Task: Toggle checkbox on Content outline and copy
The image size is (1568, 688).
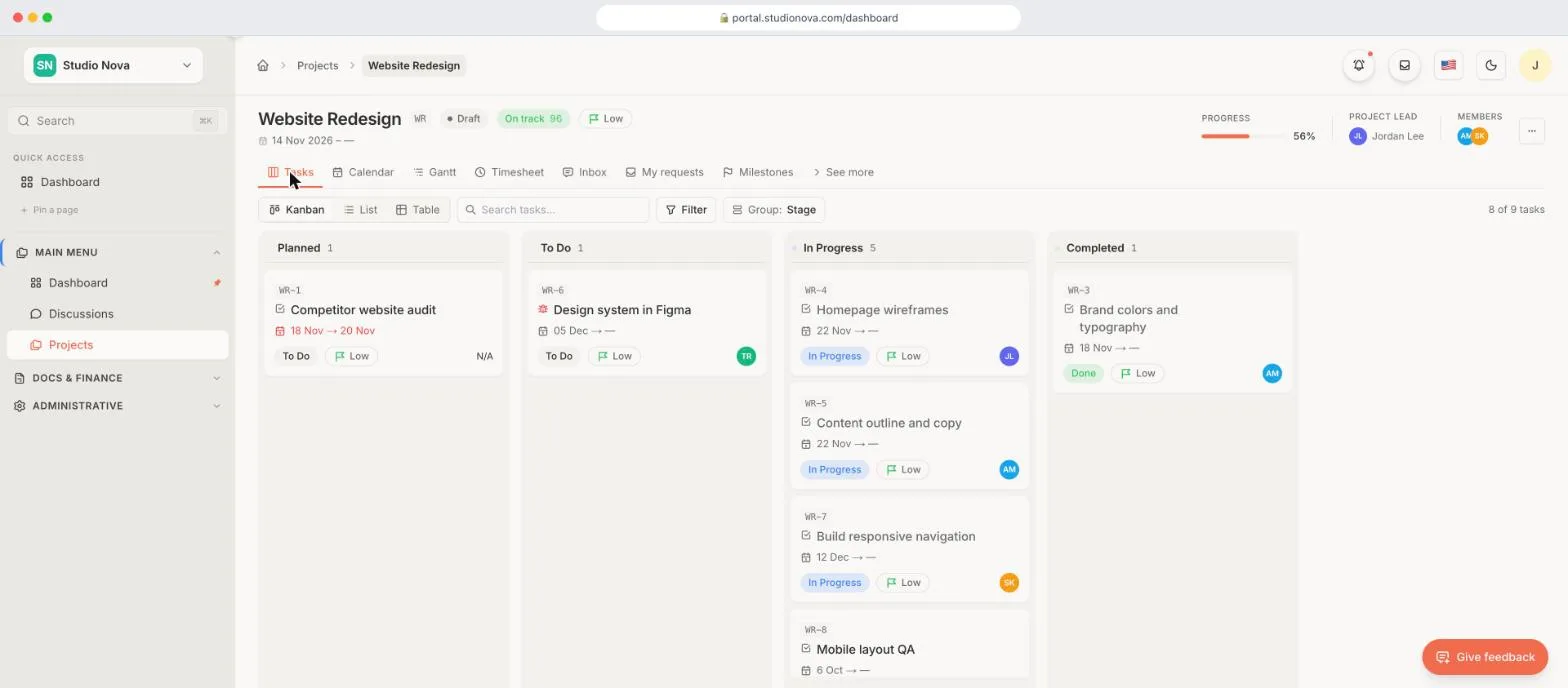Action: [806, 422]
